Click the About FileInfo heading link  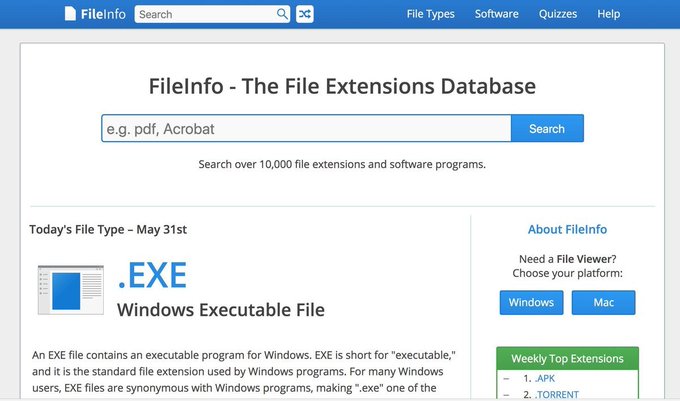click(x=567, y=229)
